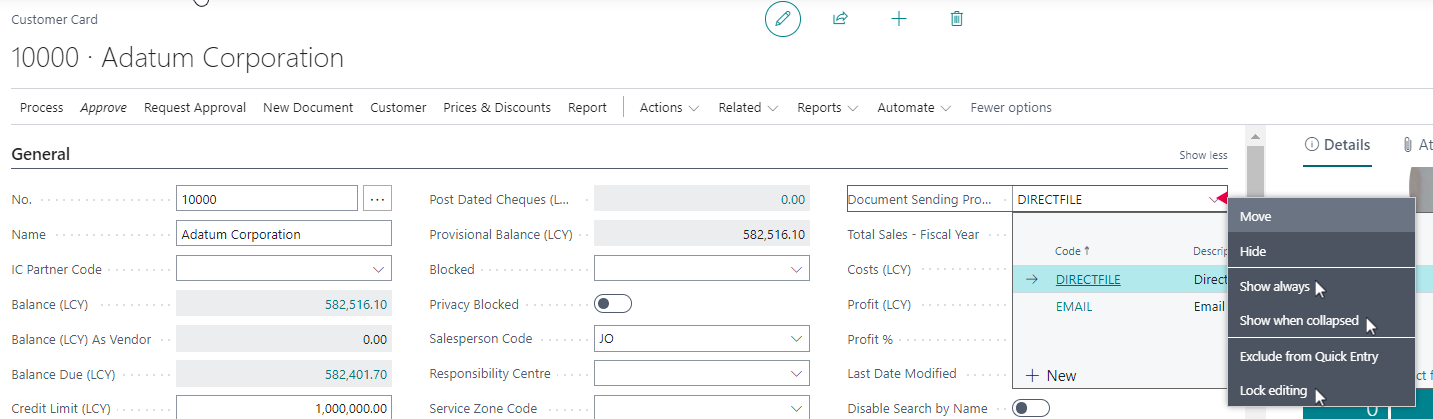This screenshot has width=1433, height=419.
Task: Choose Show when collapsed option
Action: (1321, 320)
